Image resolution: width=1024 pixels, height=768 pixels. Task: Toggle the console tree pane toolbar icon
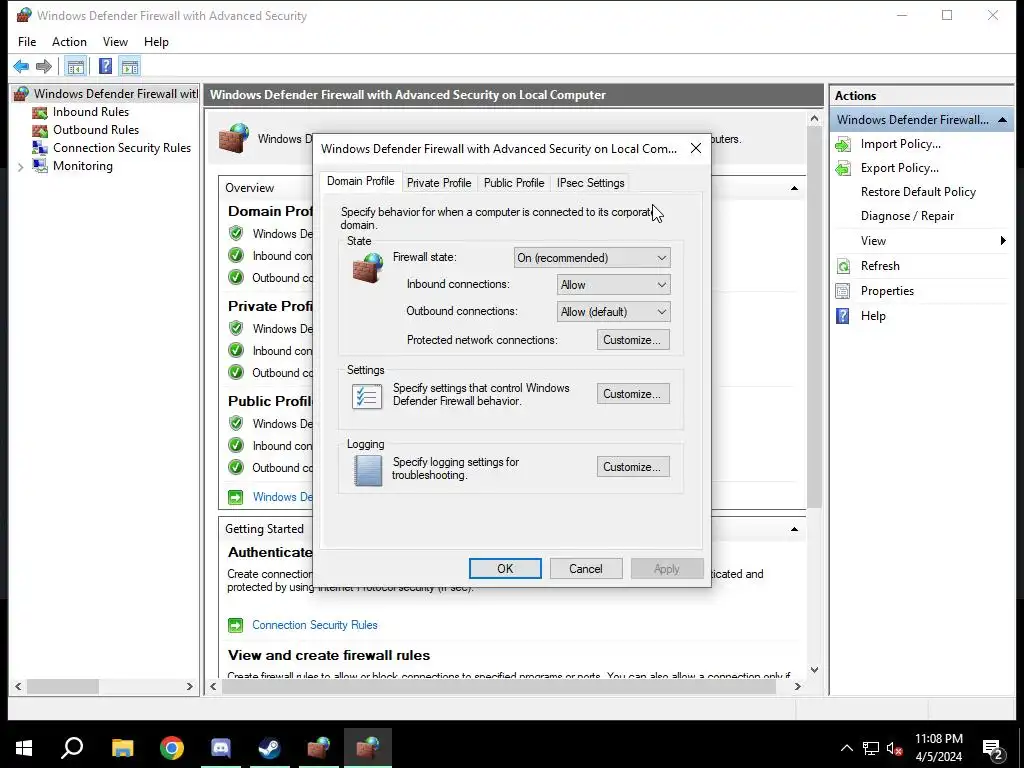click(76, 67)
